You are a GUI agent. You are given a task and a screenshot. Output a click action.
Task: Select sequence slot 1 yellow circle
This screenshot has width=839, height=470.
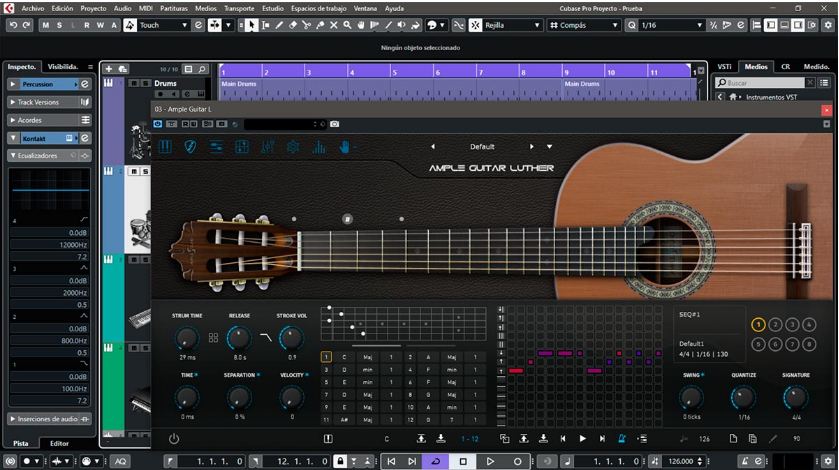(x=758, y=324)
